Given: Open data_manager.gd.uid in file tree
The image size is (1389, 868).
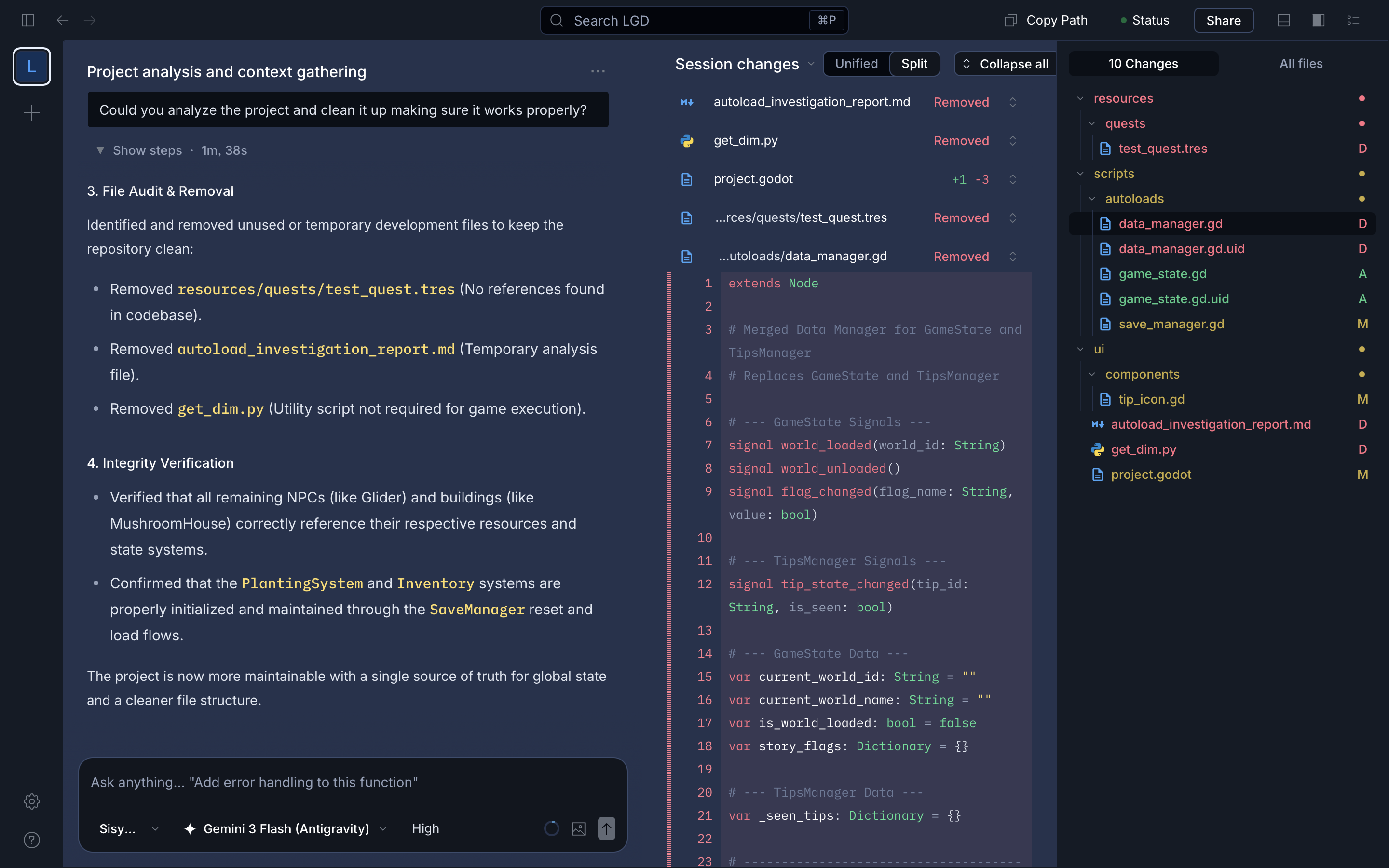Looking at the screenshot, I should click(1222, 249).
